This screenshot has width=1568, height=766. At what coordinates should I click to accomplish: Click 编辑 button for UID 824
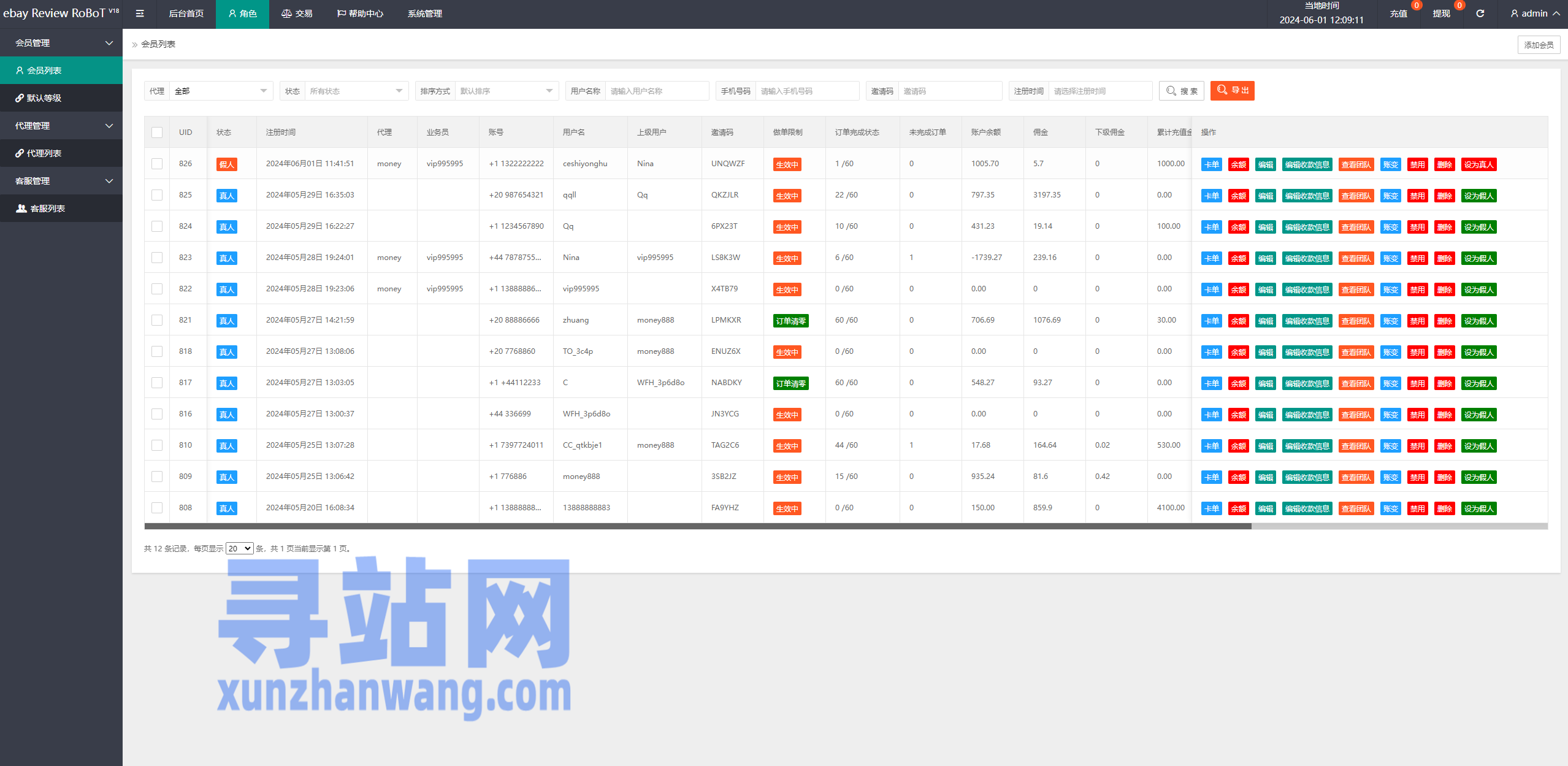pos(1266,227)
